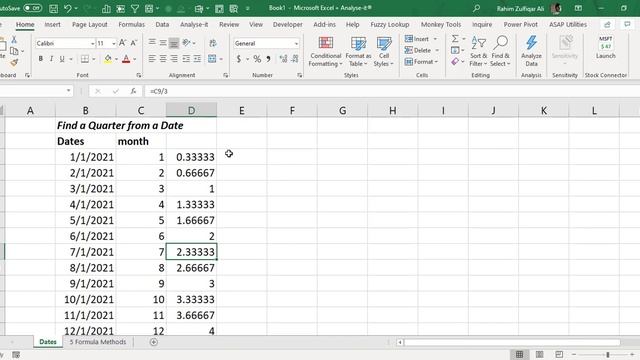
Task: Toggle Center horizontal alignment
Action: (x=163, y=59)
